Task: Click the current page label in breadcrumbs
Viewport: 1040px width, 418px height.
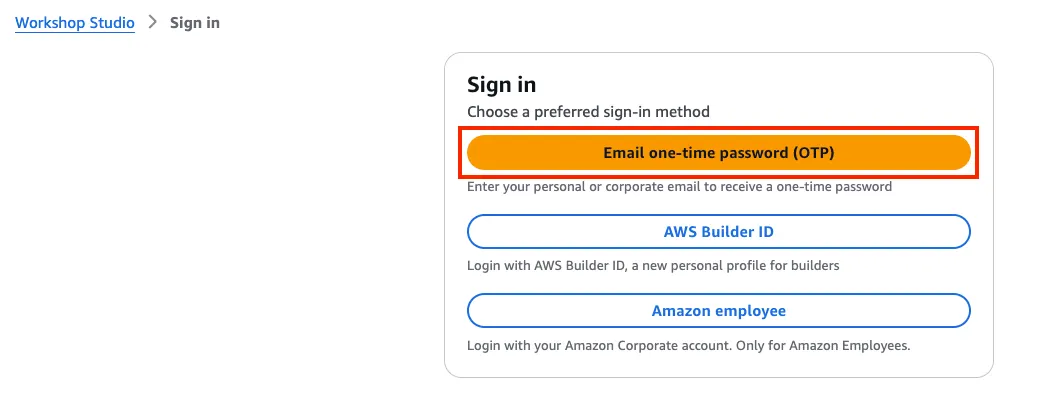Action: (x=194, y=22)
